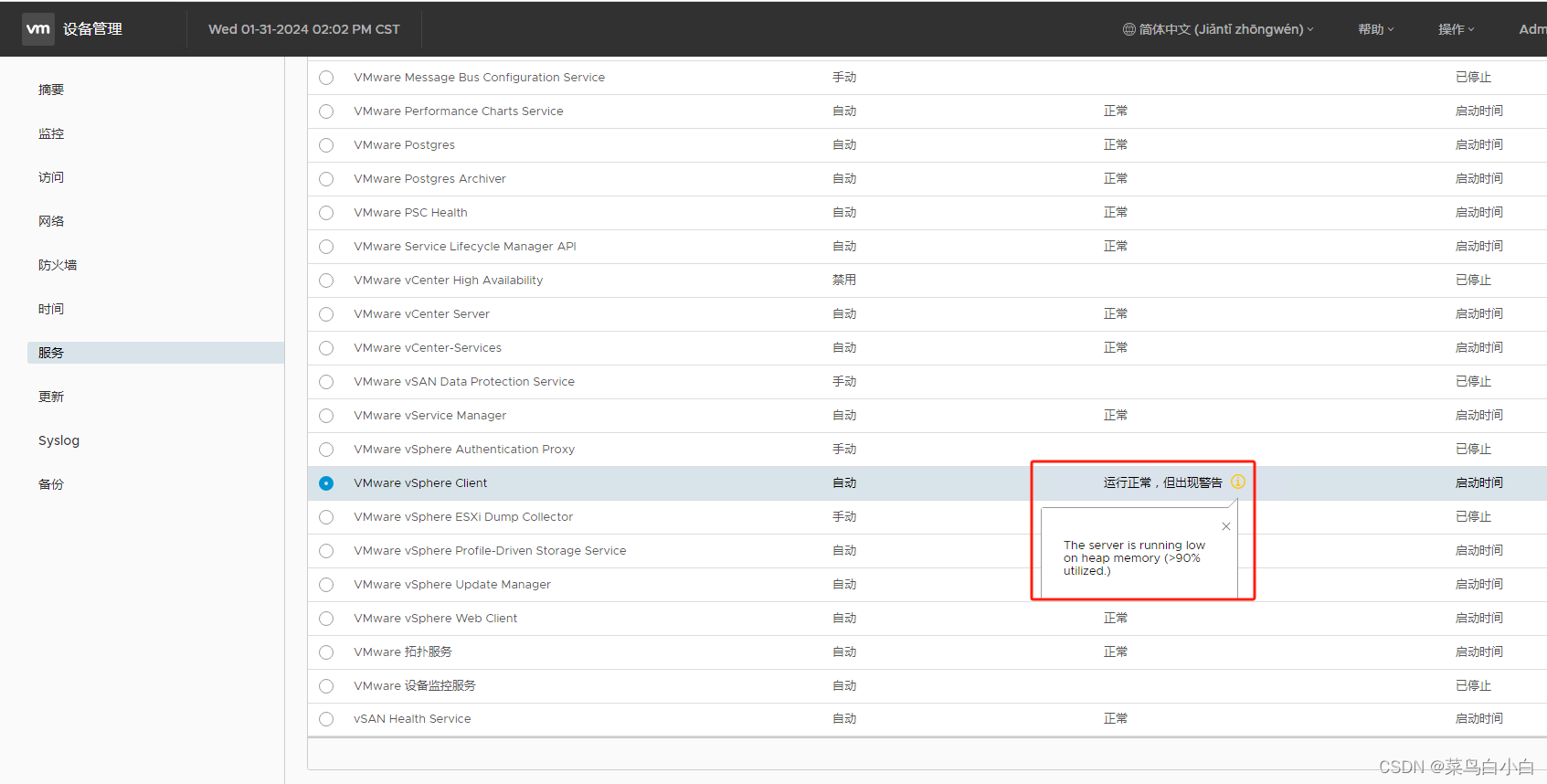Close the heap memory warning tooltip
The image size is (1547, 784).
(x=1226, y=526)
